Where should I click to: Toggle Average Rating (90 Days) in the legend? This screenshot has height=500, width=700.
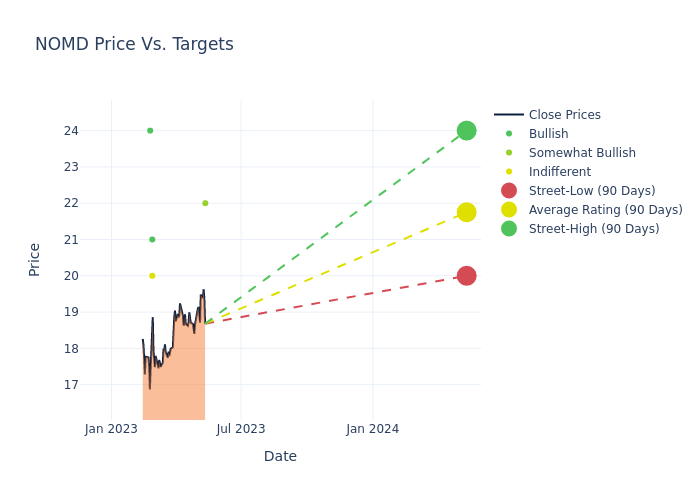coord(605,210)
